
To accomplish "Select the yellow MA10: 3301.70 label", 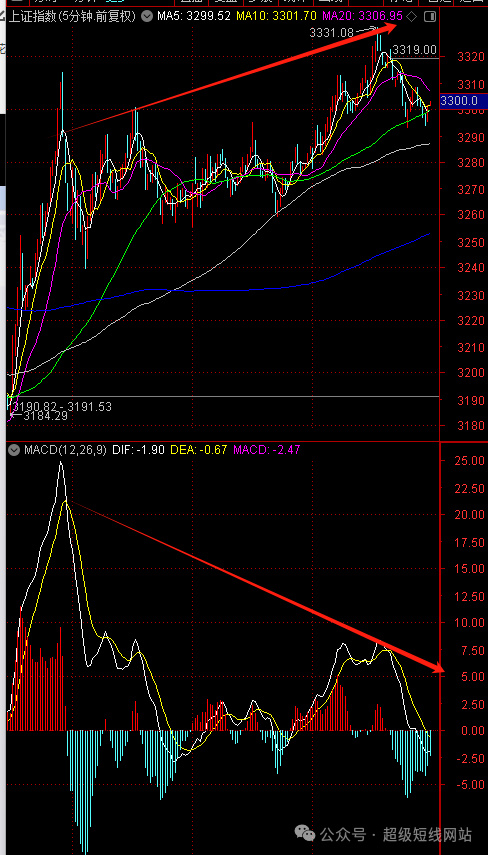I will pyautogui.click(x=276, y=17).
